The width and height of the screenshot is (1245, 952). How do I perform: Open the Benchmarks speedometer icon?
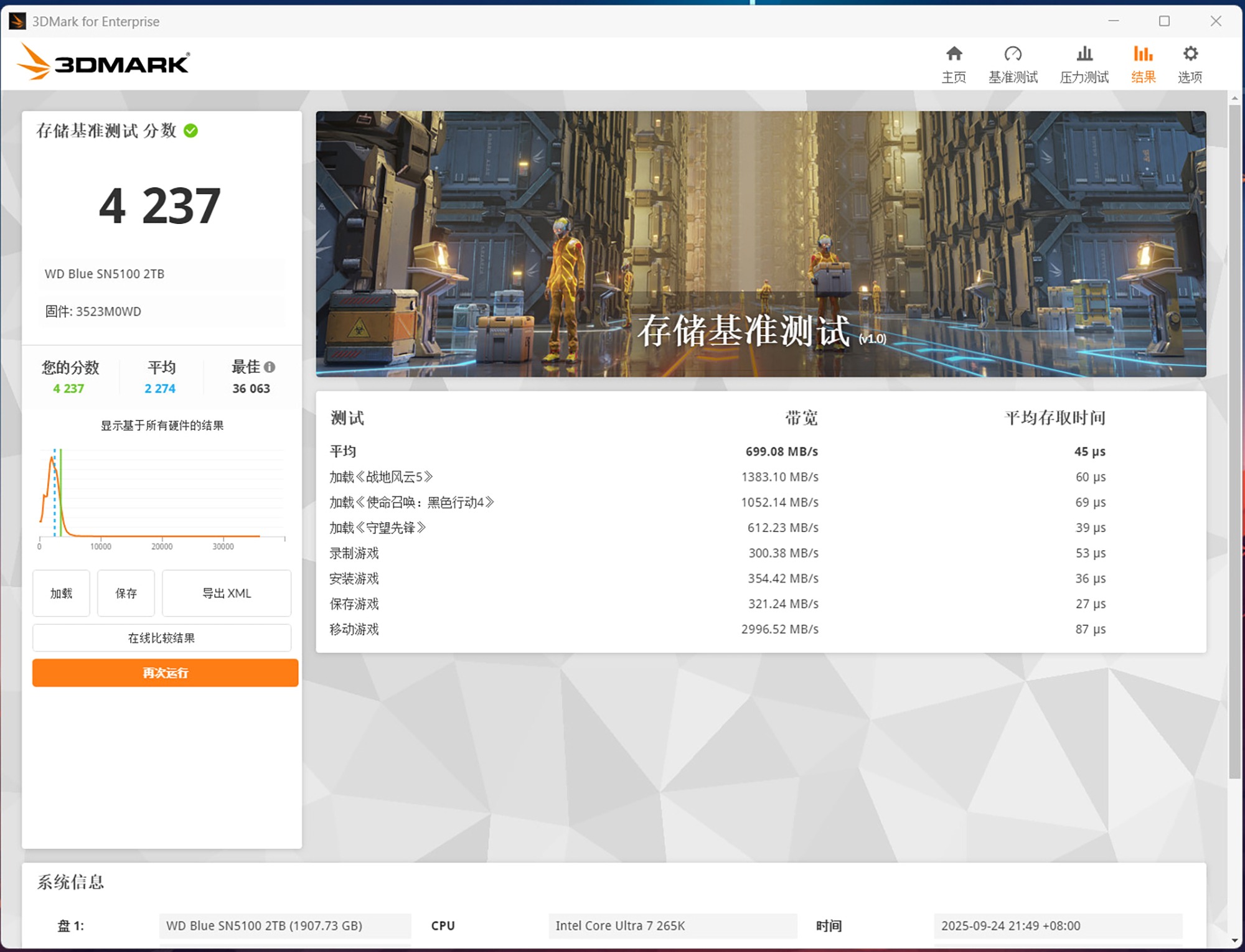pyautogui.click(x=1013, y=54)
